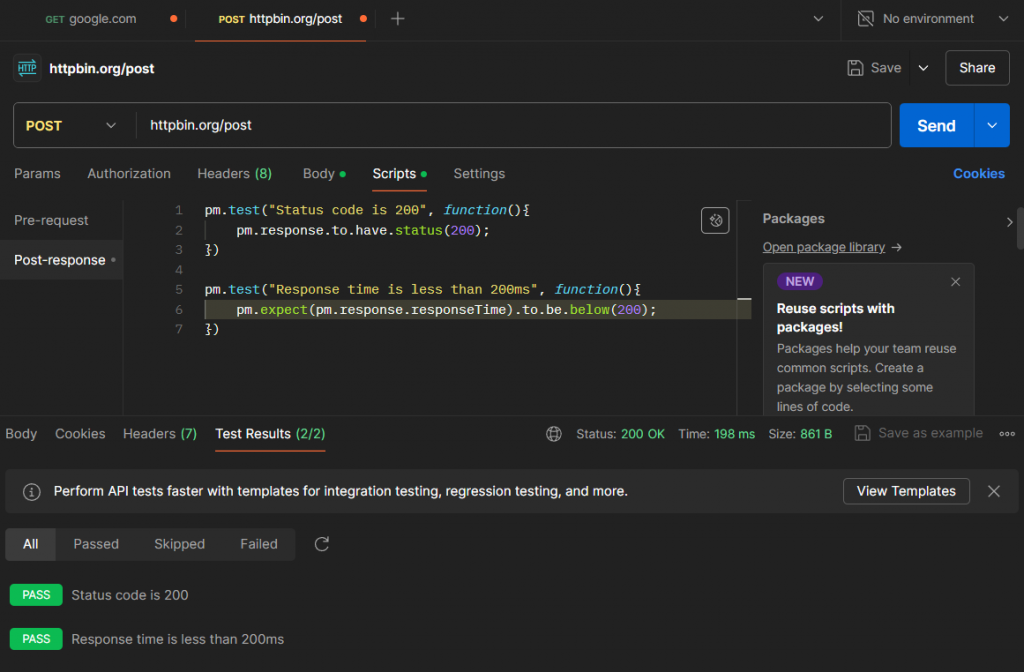
Task: Send the request
Action: point(936,125)
